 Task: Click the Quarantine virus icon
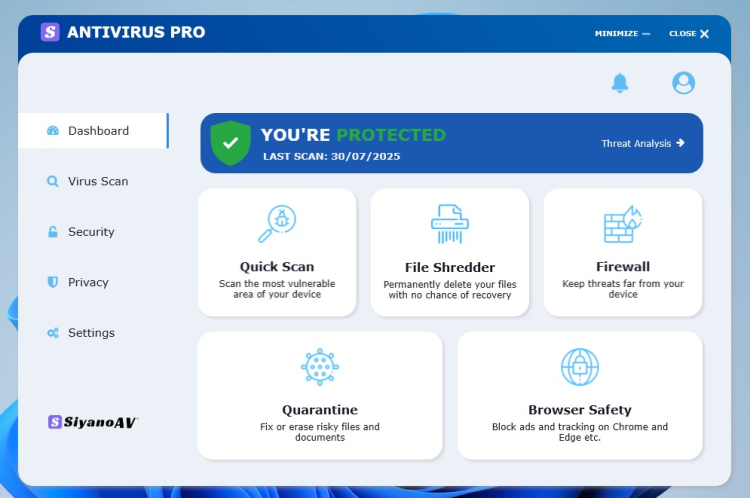click(x=320, y=367)
